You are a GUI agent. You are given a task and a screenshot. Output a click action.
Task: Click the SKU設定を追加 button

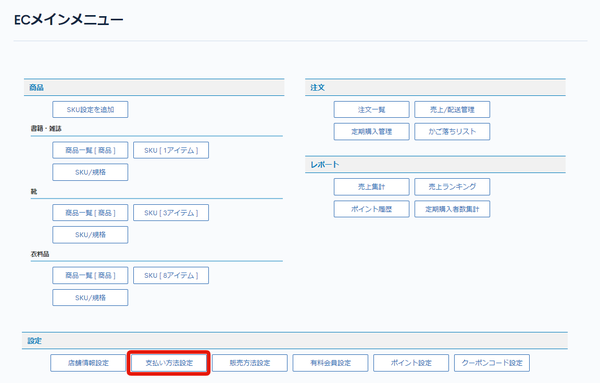(90, 109)
